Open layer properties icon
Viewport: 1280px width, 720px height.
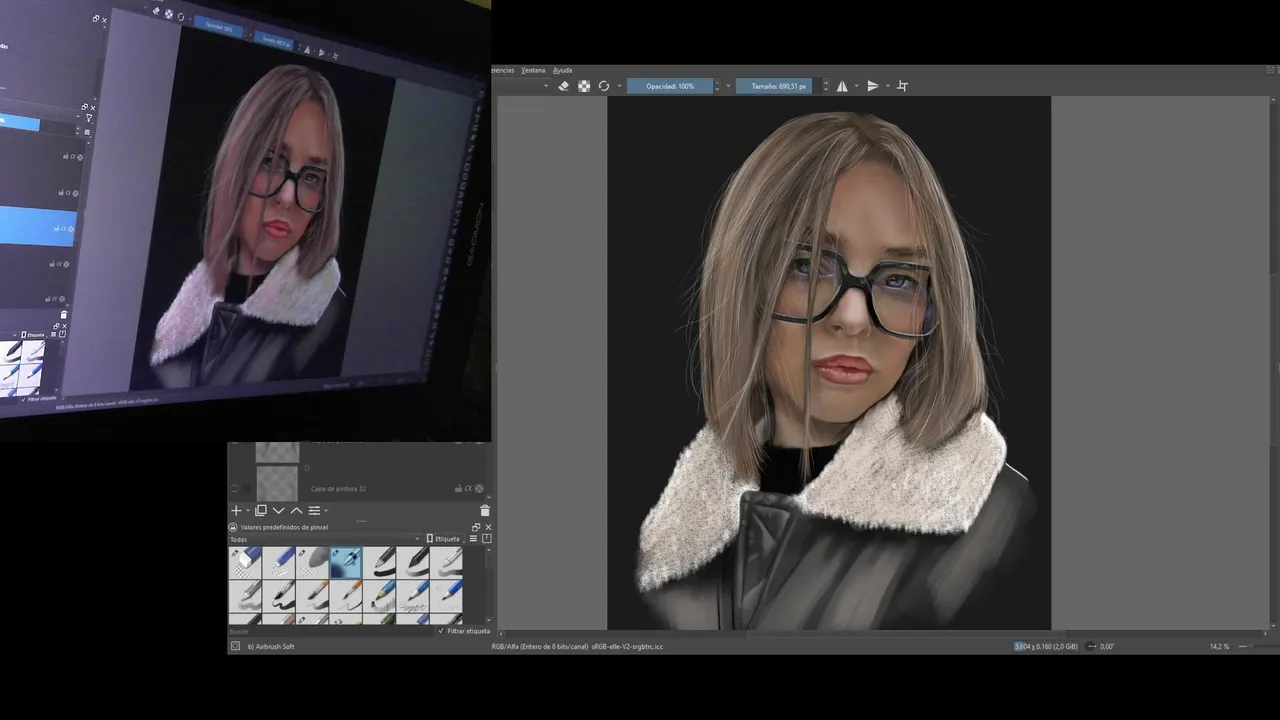pyautogui.click(x=314, y=510)
